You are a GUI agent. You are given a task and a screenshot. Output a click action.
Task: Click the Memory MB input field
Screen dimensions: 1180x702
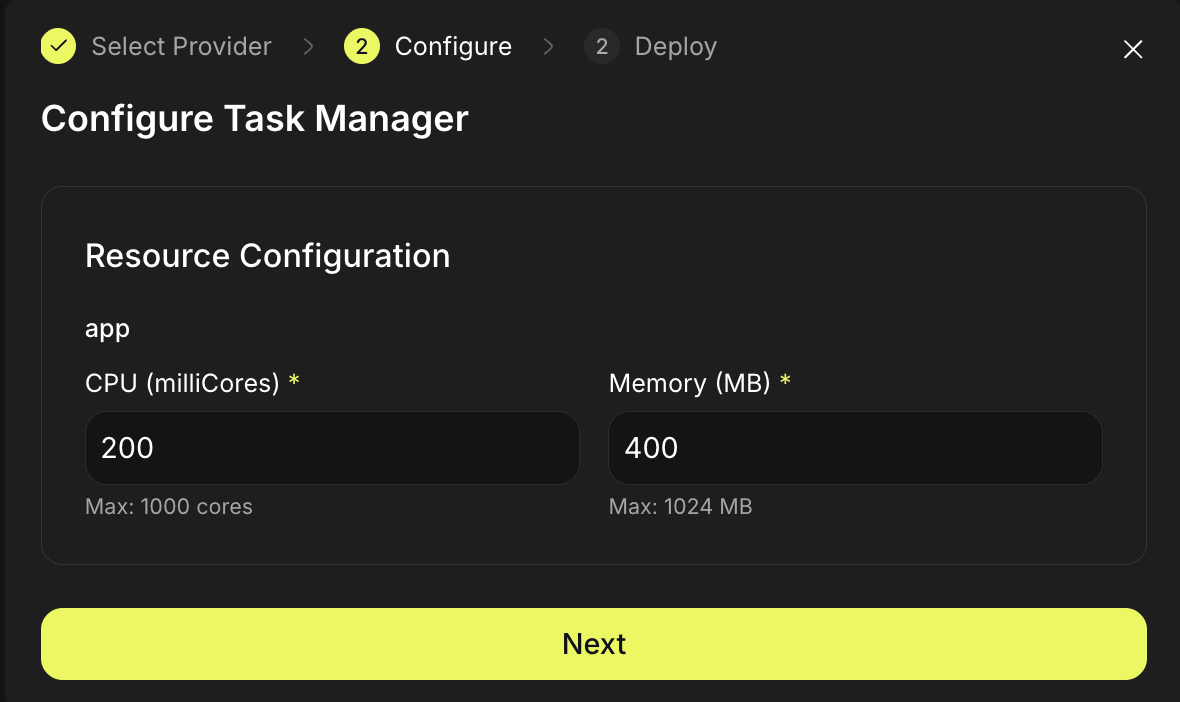click(x=855, y=448)
